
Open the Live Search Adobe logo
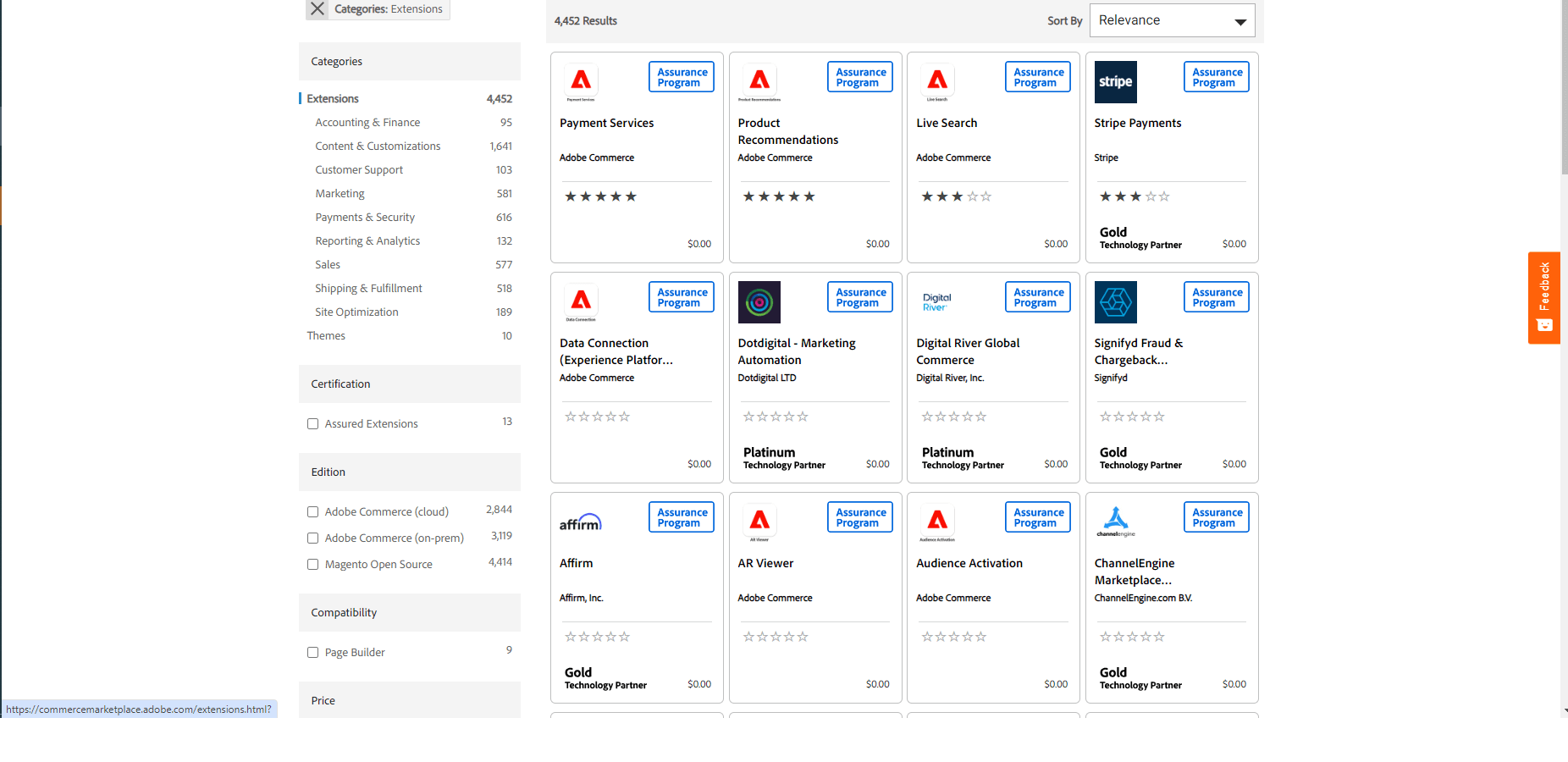pyautogui.click(x=937, y=82)
